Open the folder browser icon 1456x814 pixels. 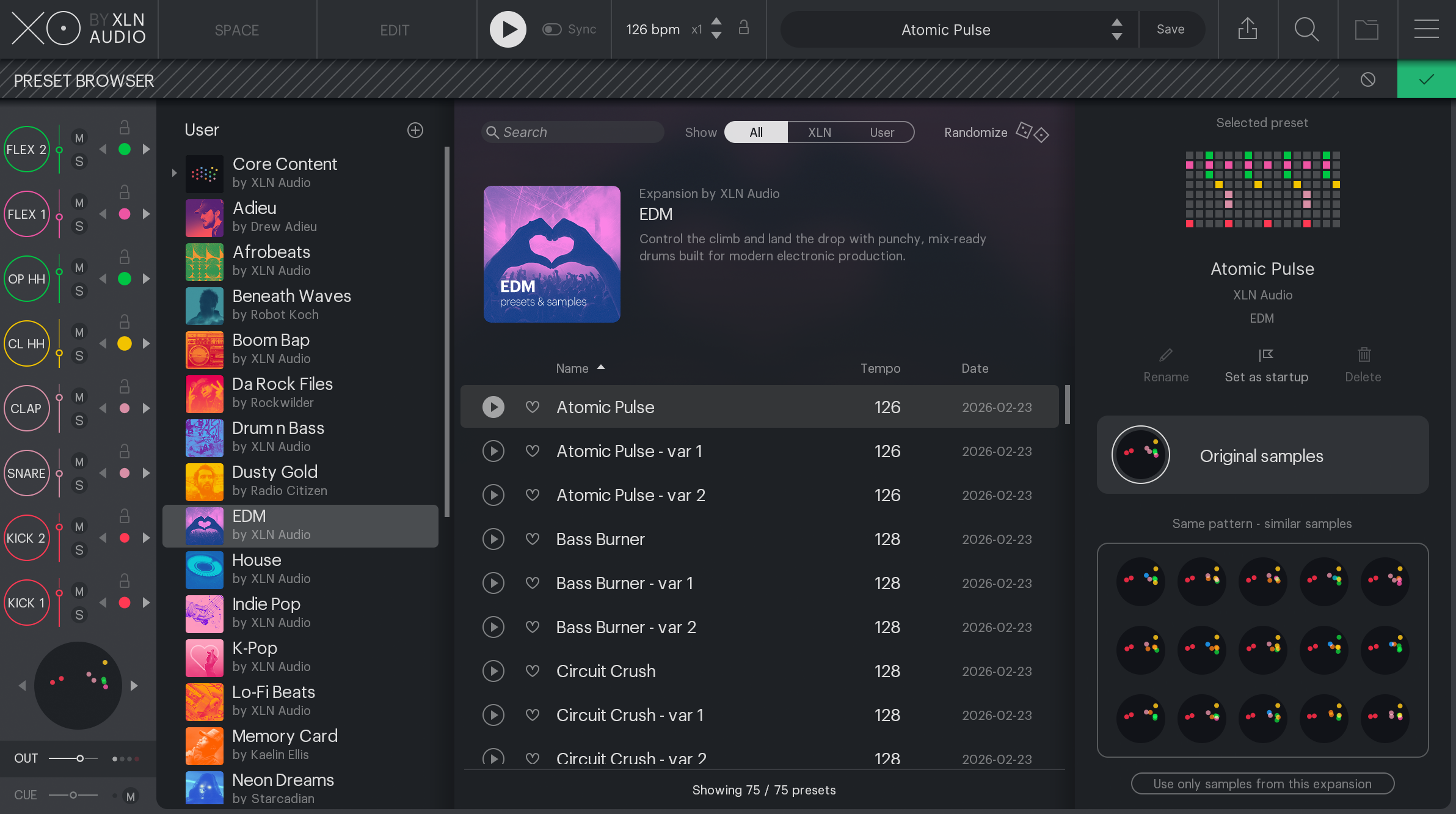[1366, 29]
